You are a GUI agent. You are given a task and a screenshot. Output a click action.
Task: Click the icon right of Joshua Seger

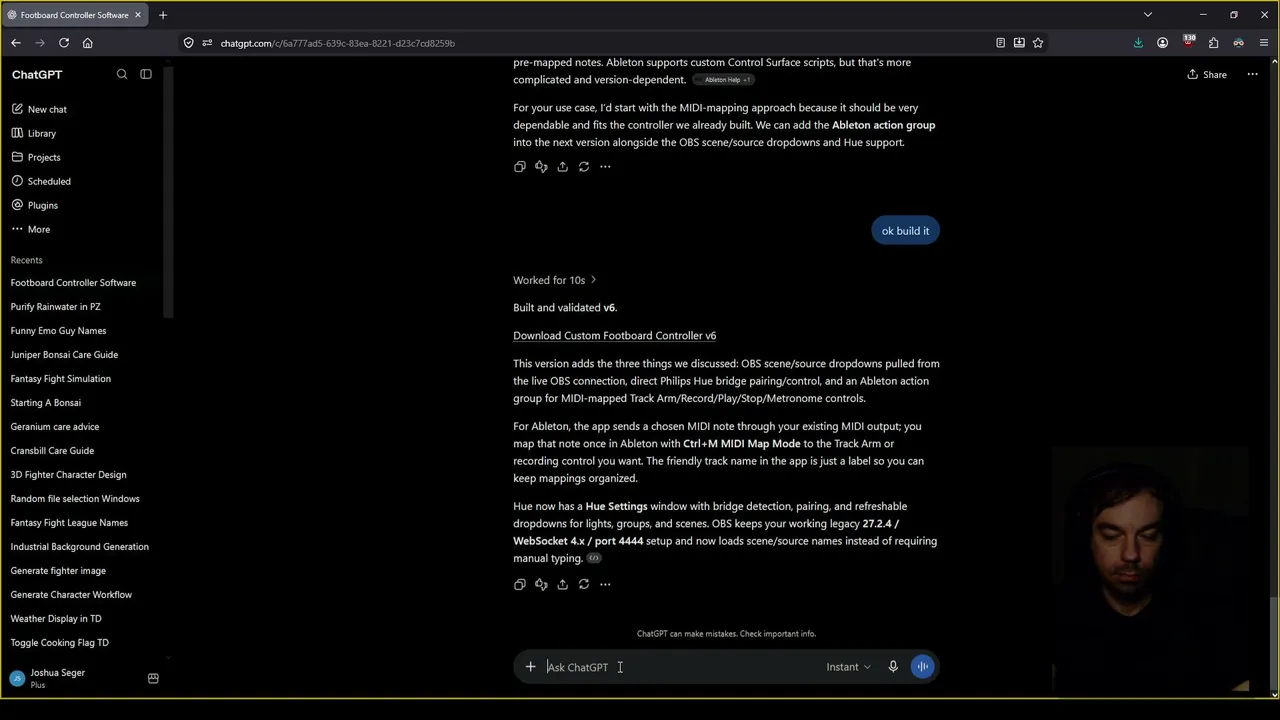[153, 678]
